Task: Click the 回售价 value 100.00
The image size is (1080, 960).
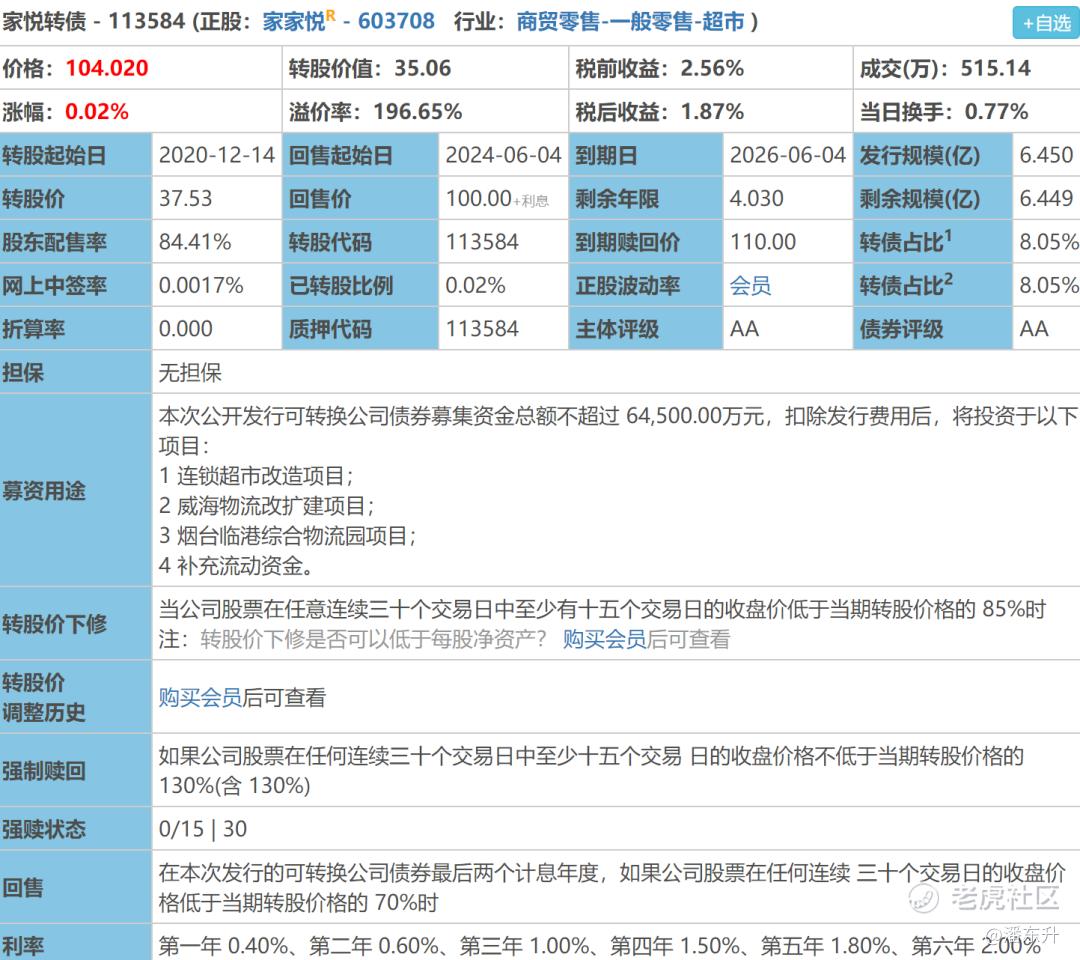Action: point(479,198)
